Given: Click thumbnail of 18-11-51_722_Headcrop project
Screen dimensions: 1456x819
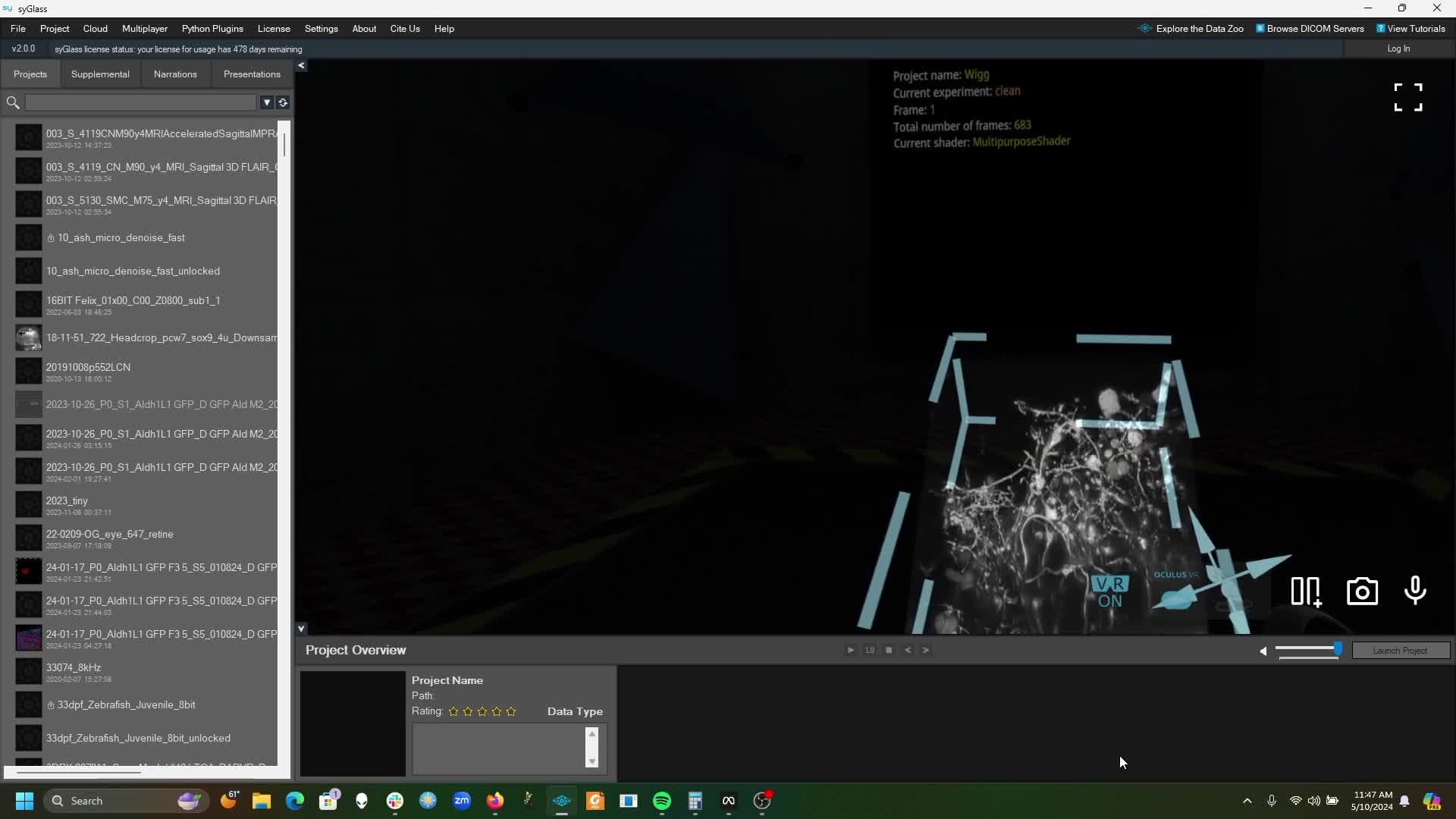Looking at the screenshot, I should tap(29, 337).
